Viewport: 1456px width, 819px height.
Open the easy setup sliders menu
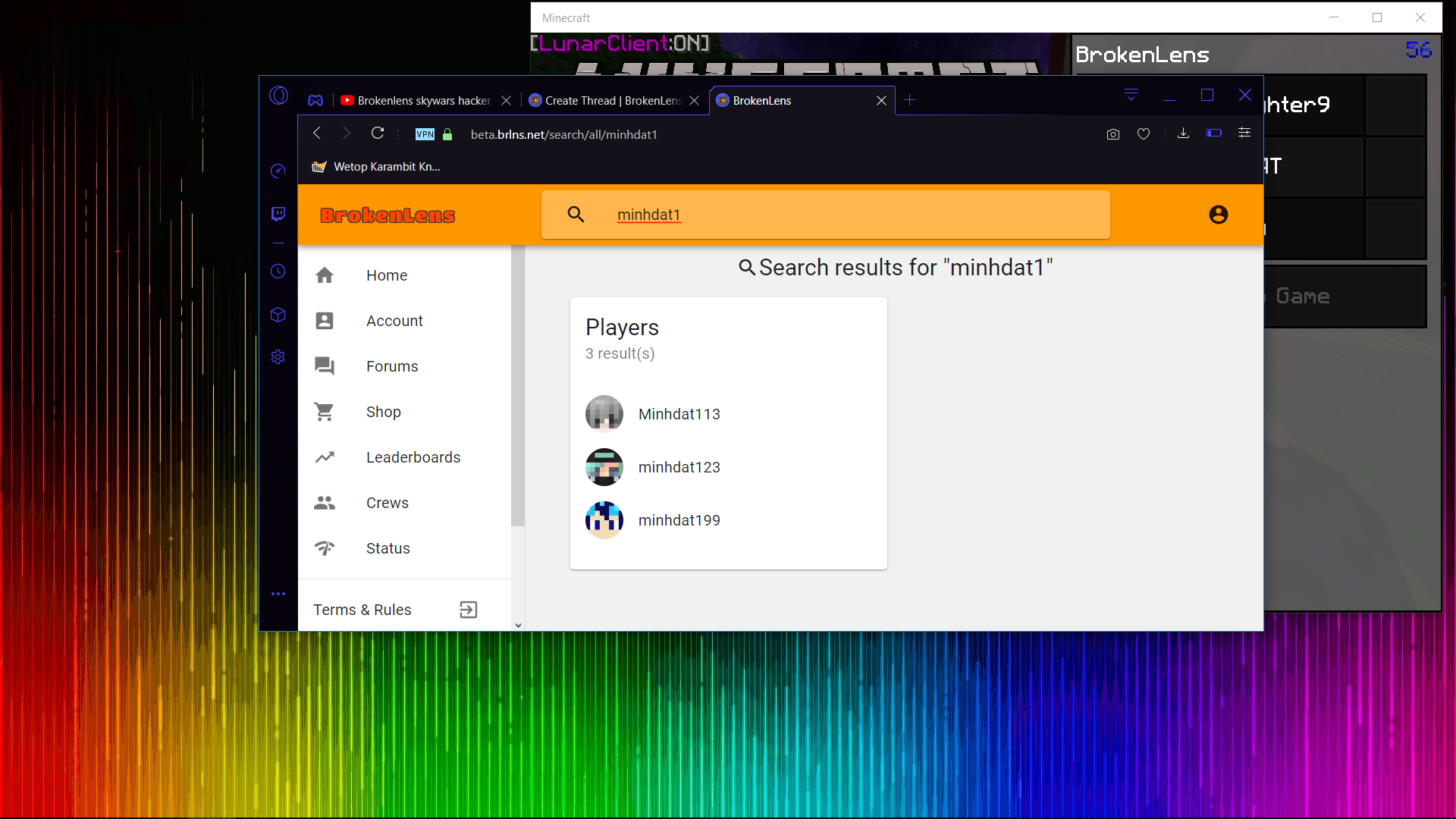coord(1244,133)
